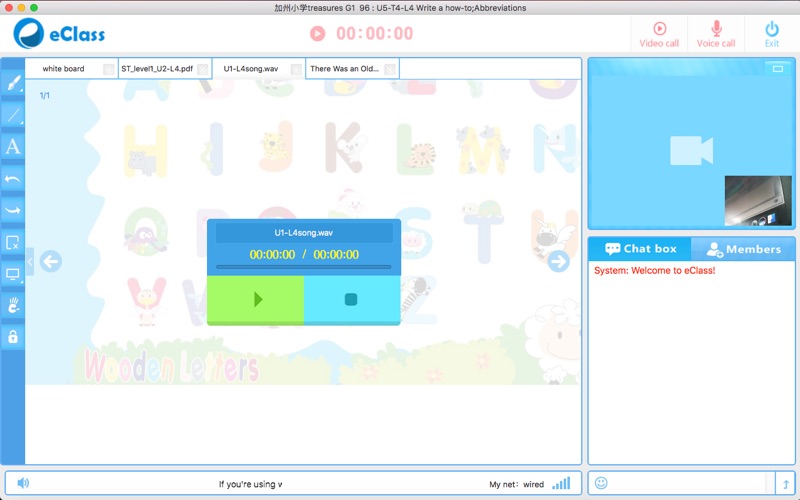Viewport: 800px width, 500px height.
Task: Click the clear-board eraser icon
Action: point(13,242)
